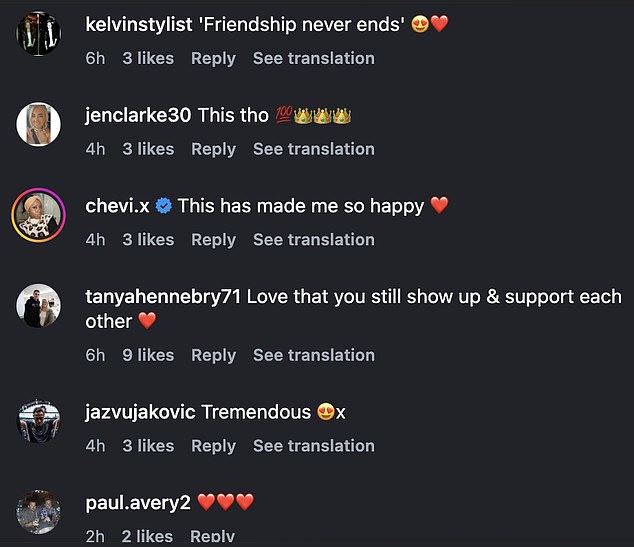Click tanyahennebry71's profile photo
Screen dimensions: 634x547
pyautogui.click(x=40, y=307)
